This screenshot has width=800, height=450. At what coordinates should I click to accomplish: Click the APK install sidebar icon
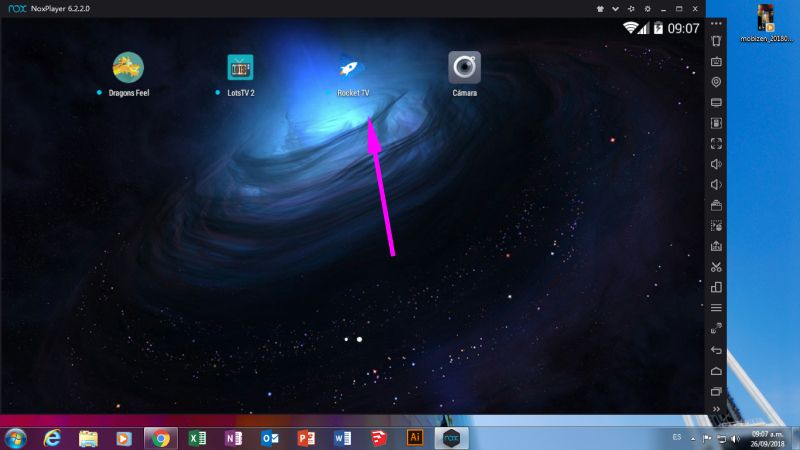pos(716,123)
